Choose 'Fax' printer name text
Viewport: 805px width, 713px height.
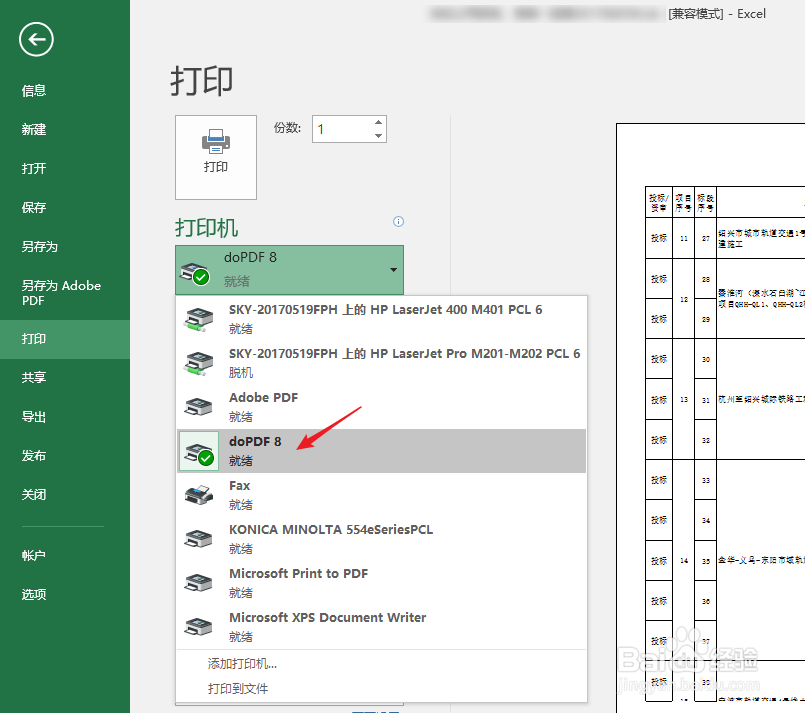239,486
